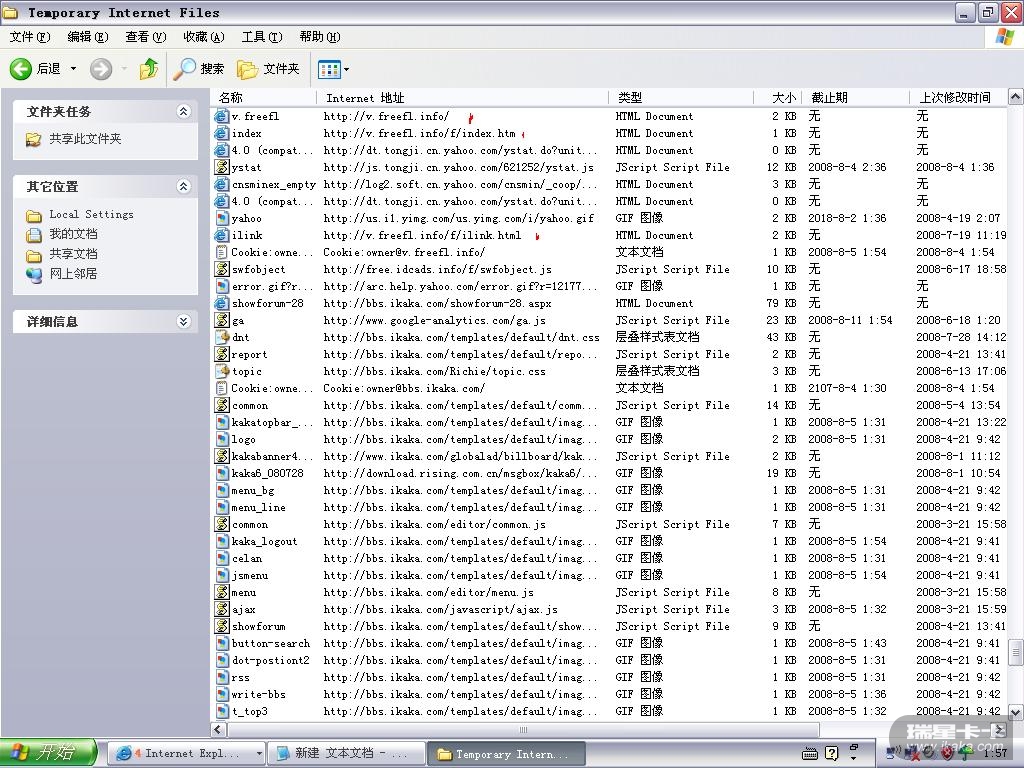Select the write-bbs GIF file icon
The width and height of the screenshot is (1024, 768).
tap(222, 694)
